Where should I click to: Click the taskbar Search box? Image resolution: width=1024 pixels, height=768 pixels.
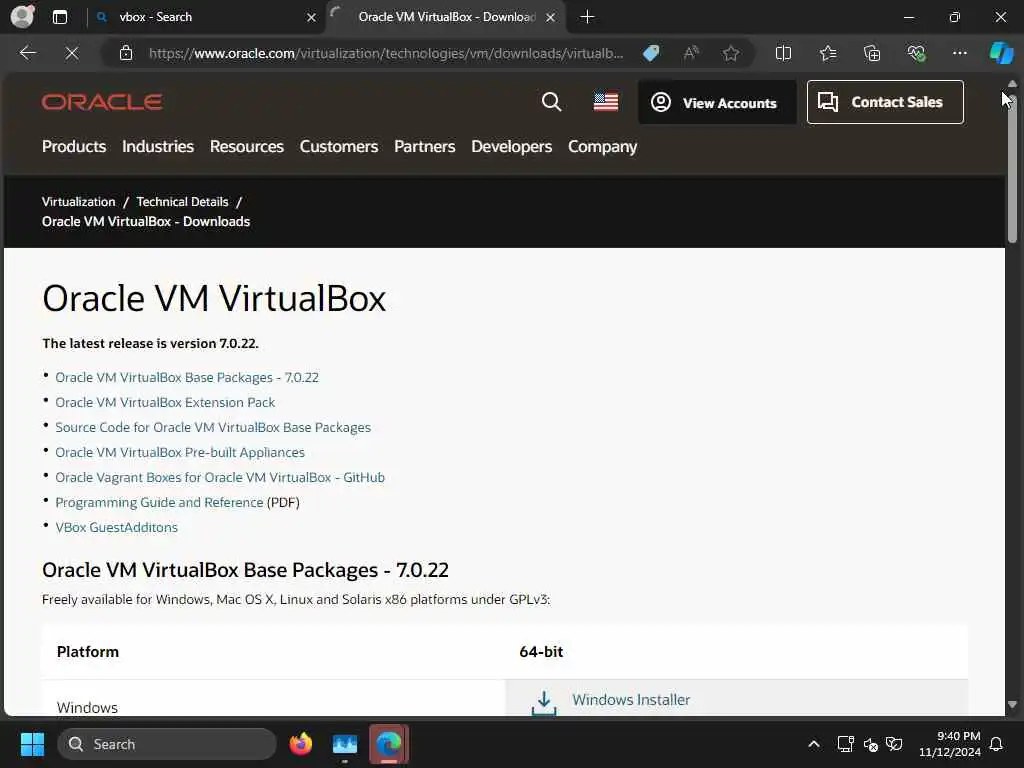click(167, 744)
